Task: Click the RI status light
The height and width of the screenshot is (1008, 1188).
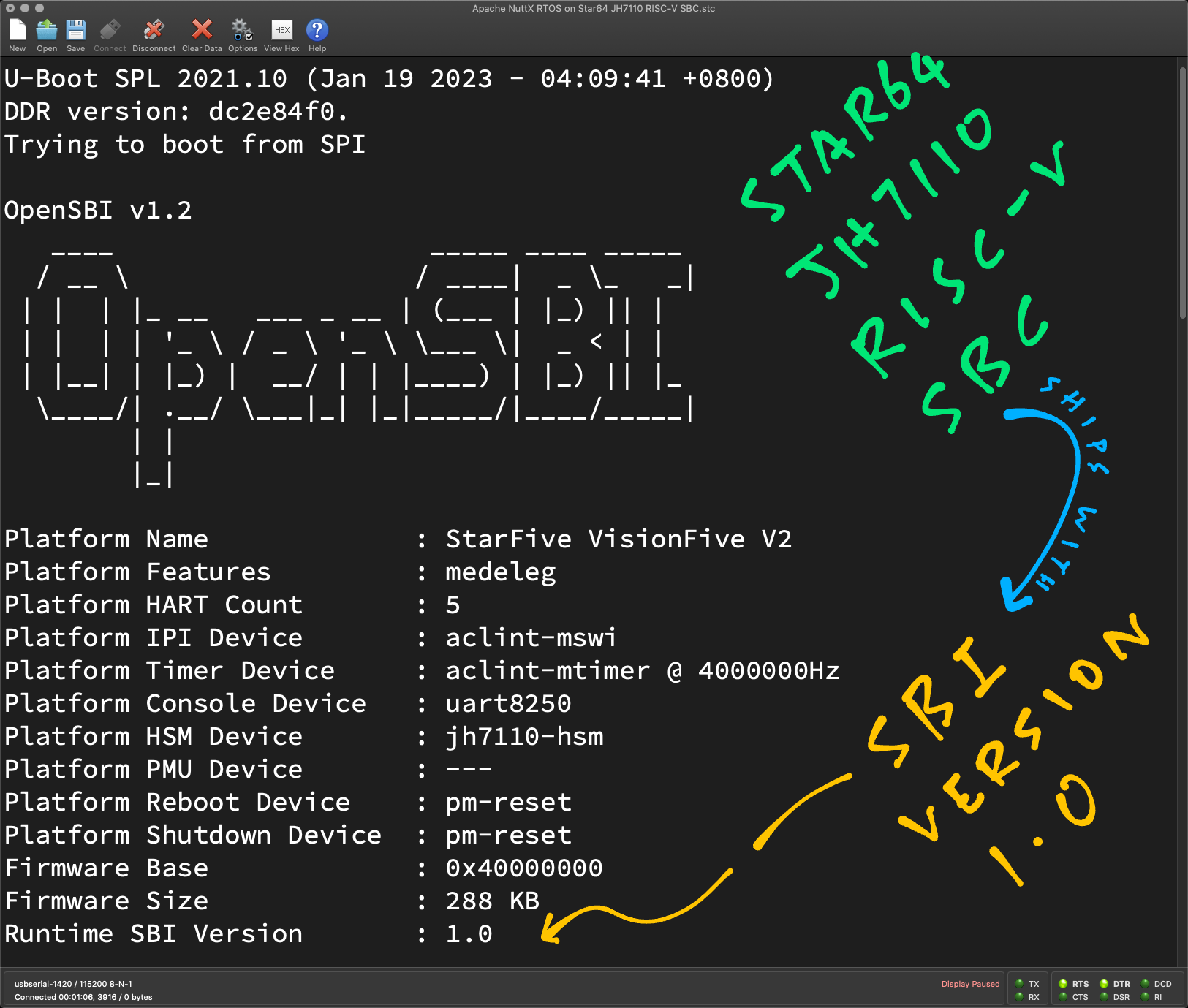Action: pyautogui.click(x=1145, y=996)
